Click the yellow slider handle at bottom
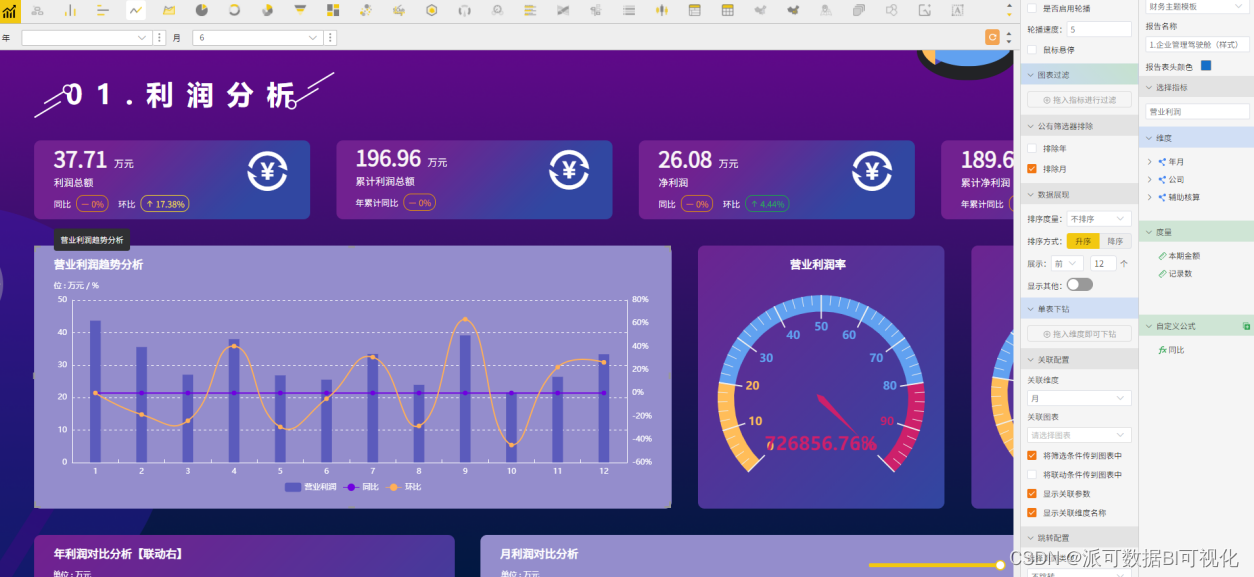 [x=1000, y=565]
